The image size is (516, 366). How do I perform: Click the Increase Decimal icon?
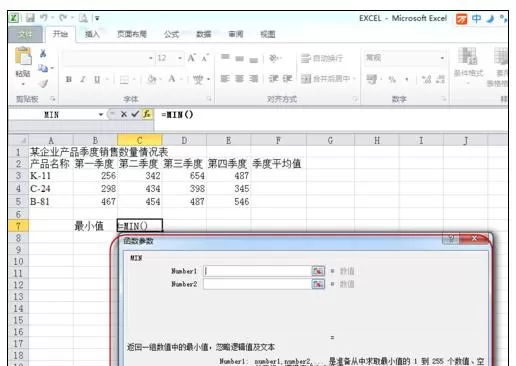tap(427, 79)
